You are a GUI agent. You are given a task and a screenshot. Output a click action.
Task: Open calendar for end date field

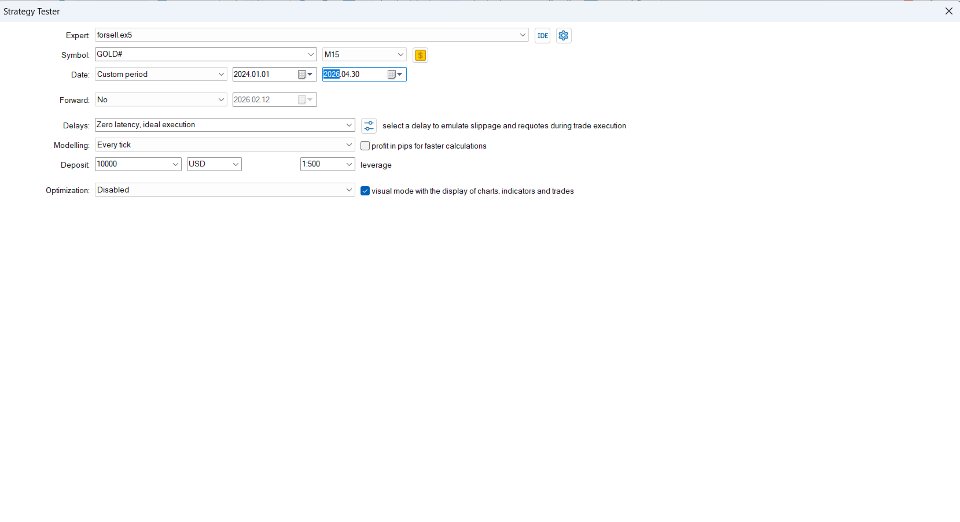391,75
